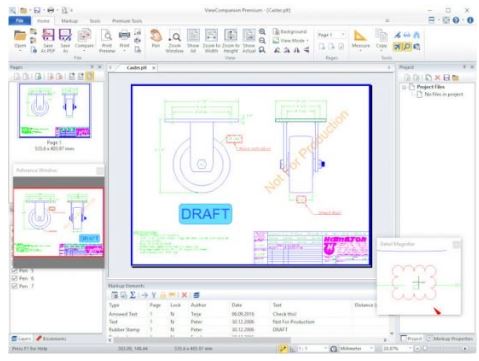Click the Author column header

tap(198, 305)
